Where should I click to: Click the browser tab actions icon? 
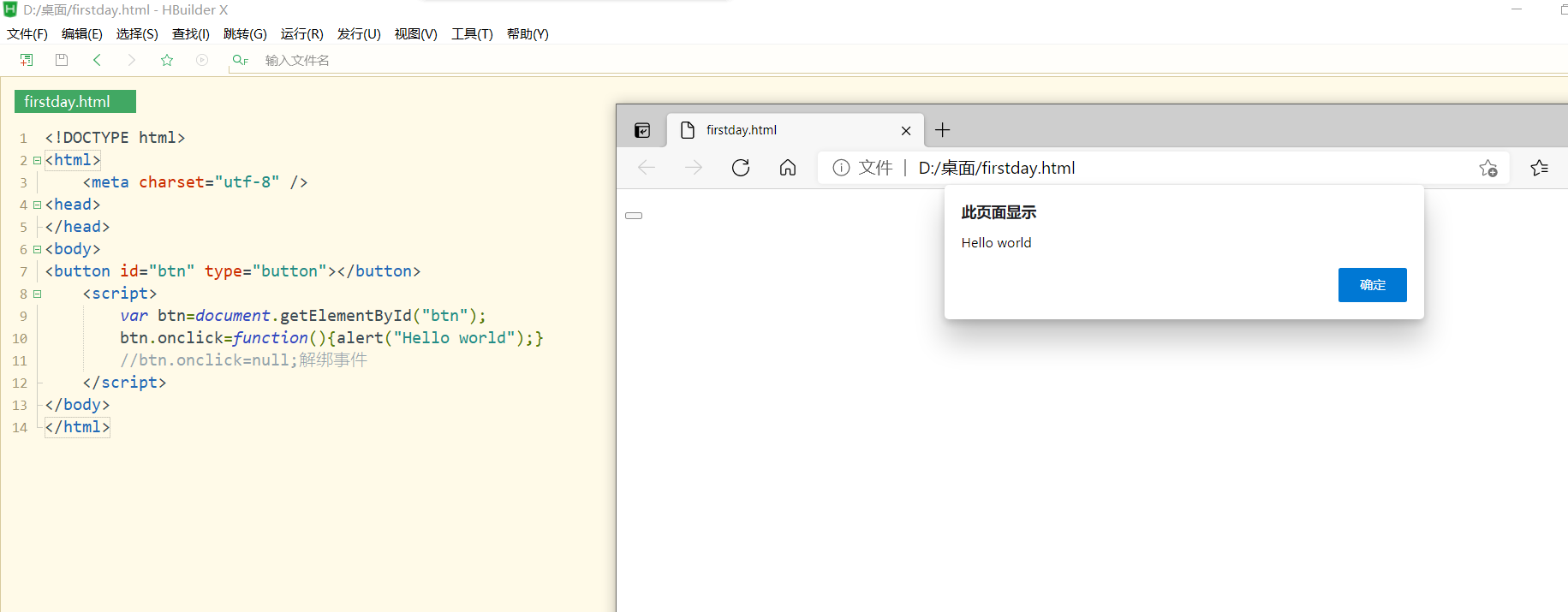point(642,130)
